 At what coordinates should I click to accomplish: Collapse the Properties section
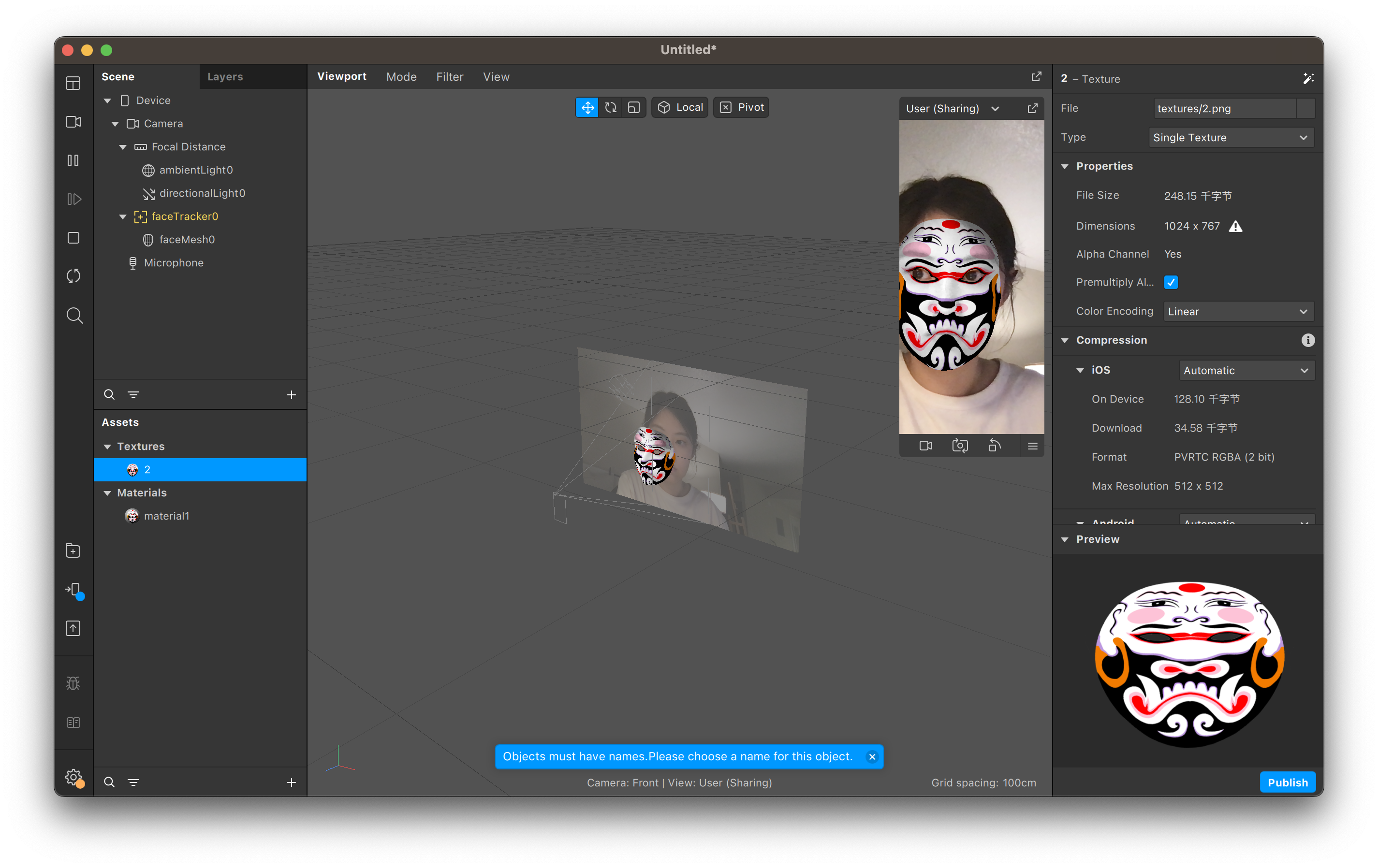click(x=1064, y=167)
